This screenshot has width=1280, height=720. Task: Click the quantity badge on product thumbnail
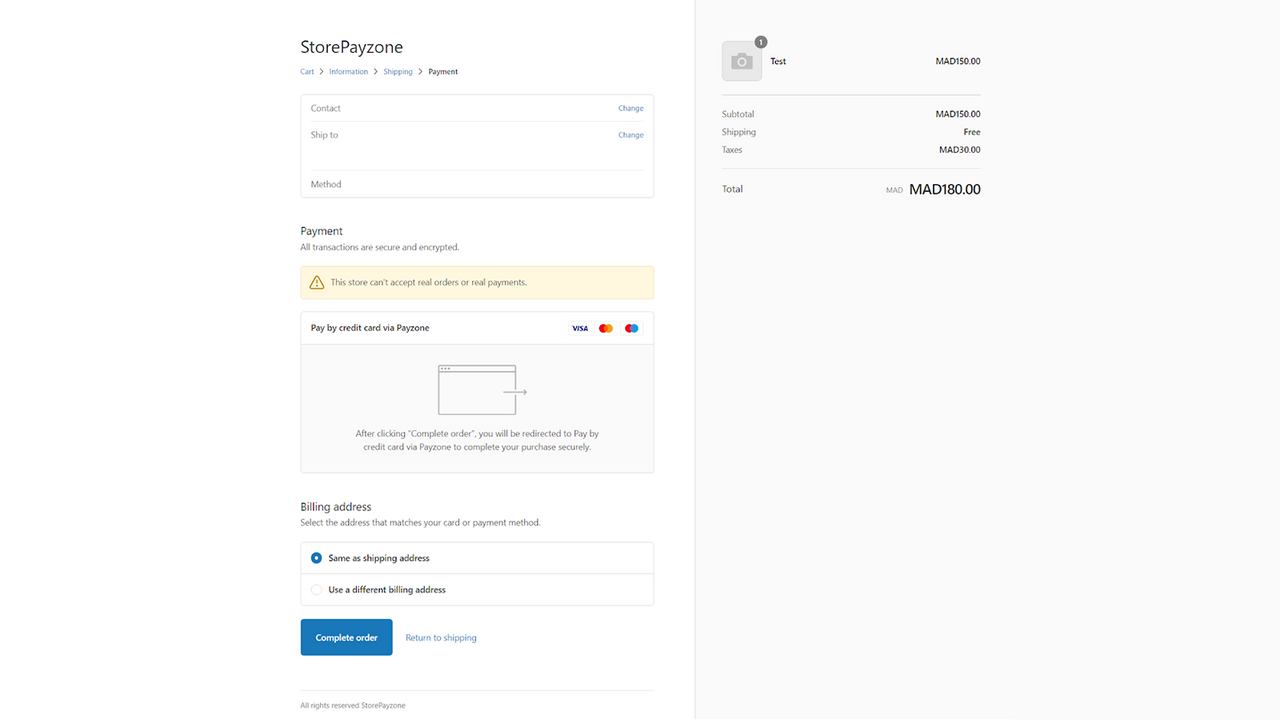761,42
